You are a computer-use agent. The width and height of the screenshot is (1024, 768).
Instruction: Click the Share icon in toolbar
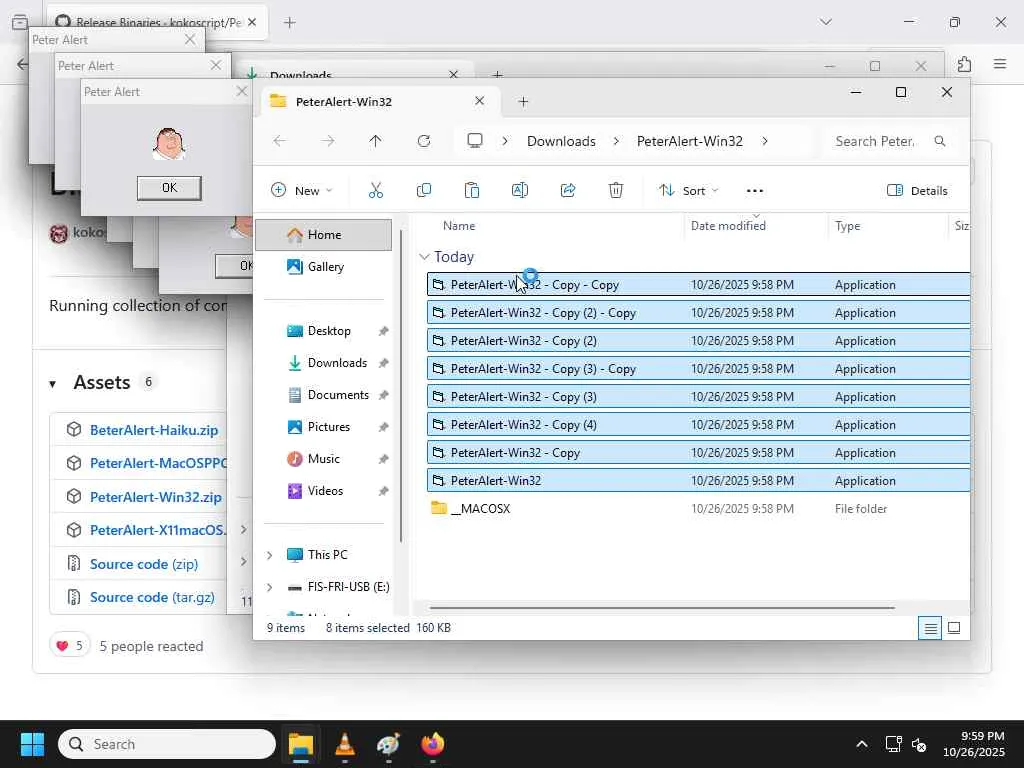click(x=568, y=190)
